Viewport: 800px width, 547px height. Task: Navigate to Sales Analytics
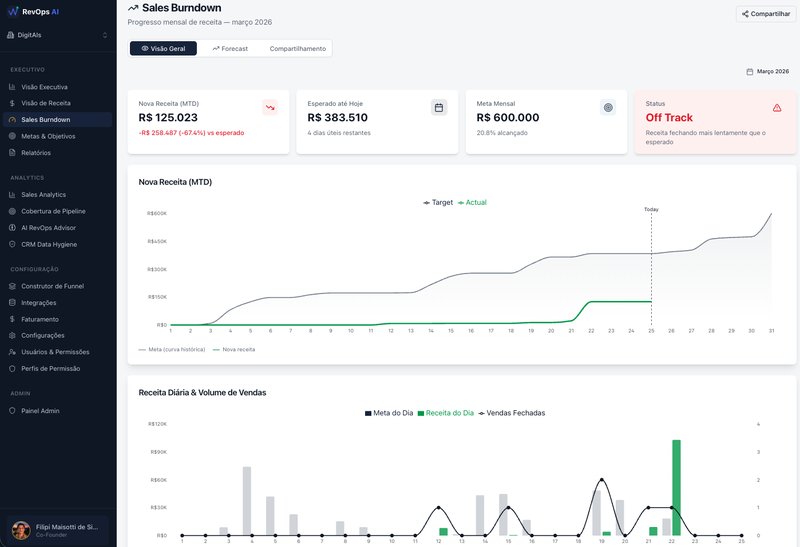point(58,194)
